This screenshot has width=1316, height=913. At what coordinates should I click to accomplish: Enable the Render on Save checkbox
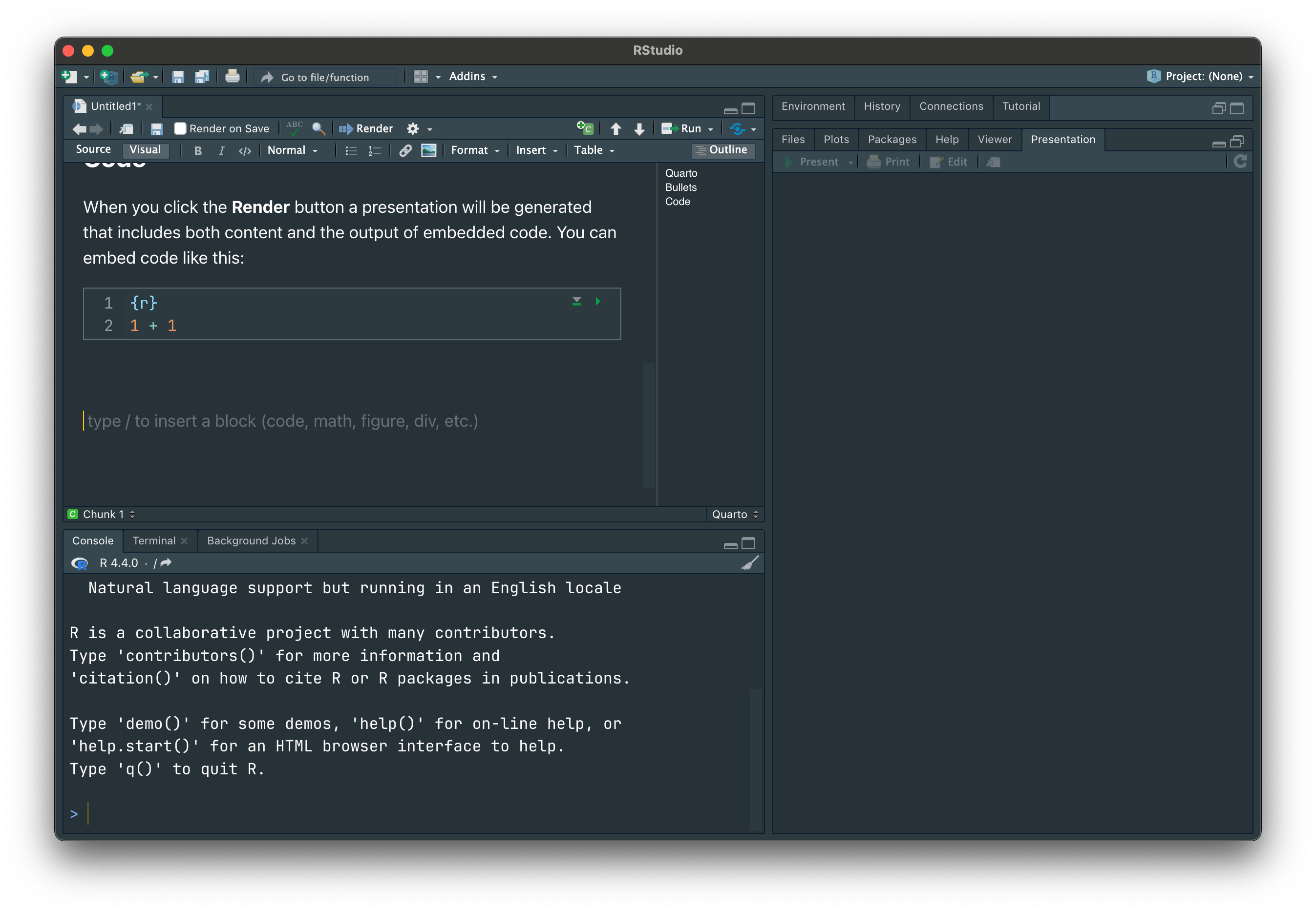180,129
